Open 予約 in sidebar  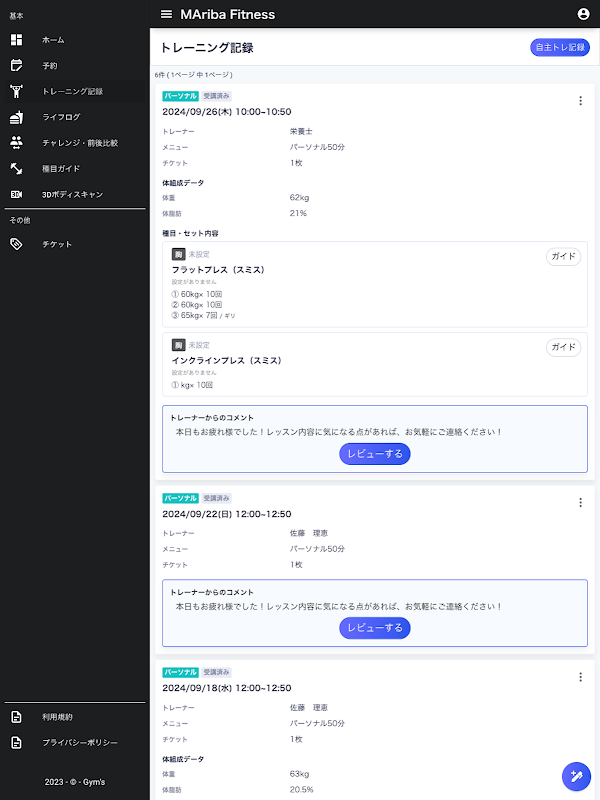click(75, 65)
